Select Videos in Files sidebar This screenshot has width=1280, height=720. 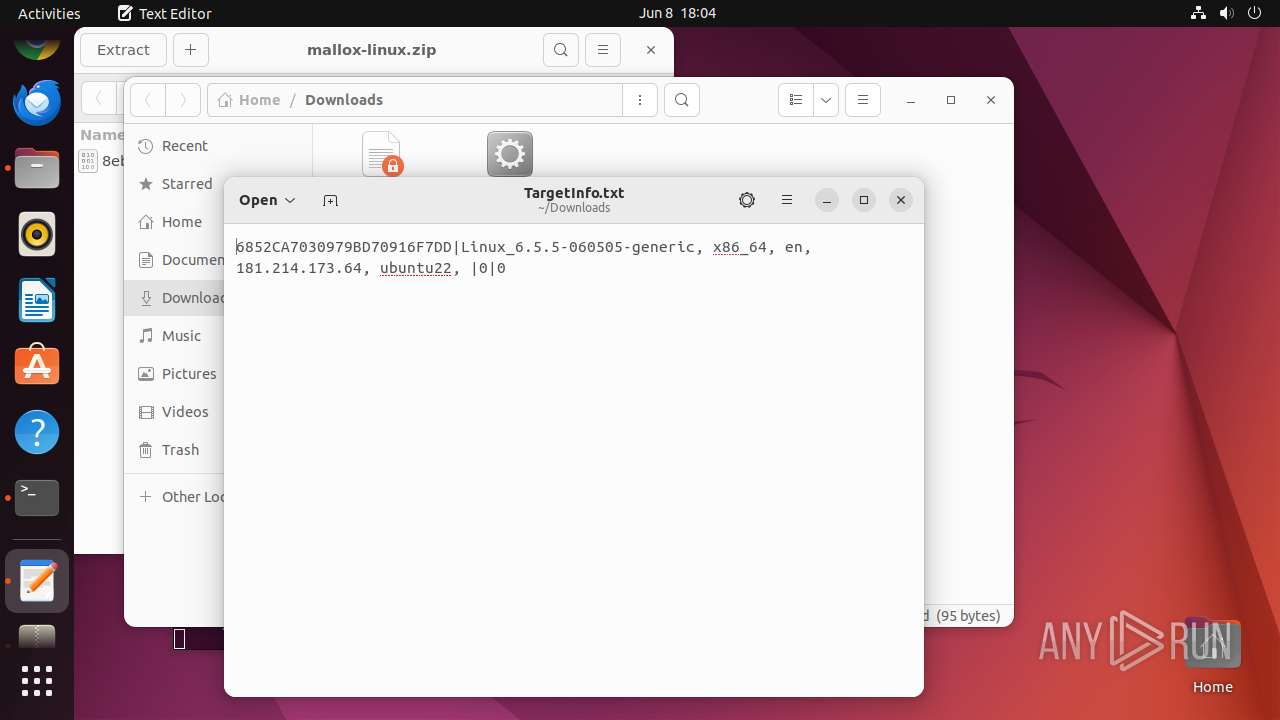coord(173,412)
